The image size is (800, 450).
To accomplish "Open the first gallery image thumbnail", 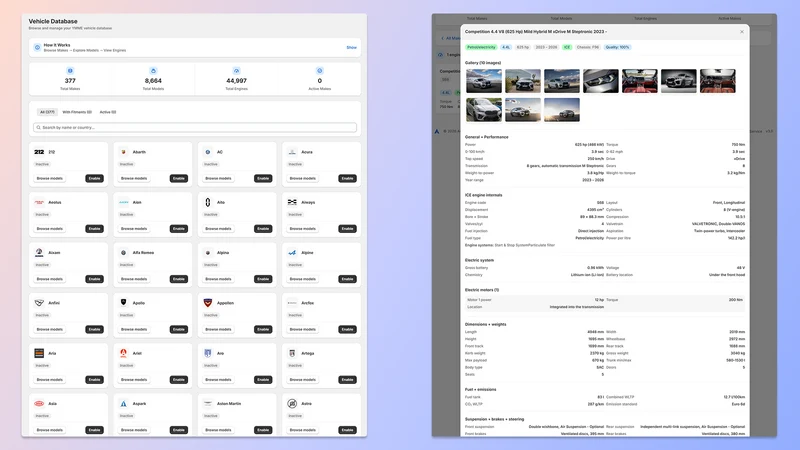I will coord(484,81).
